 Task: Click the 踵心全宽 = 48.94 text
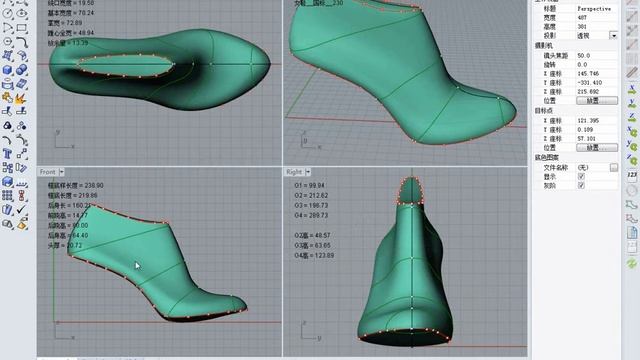71,33
